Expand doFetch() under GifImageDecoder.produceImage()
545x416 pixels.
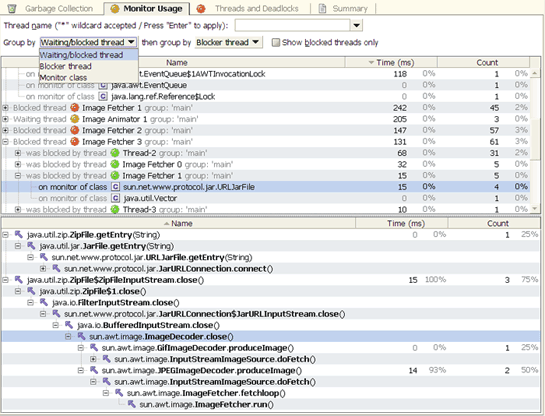tap(93, 359)
